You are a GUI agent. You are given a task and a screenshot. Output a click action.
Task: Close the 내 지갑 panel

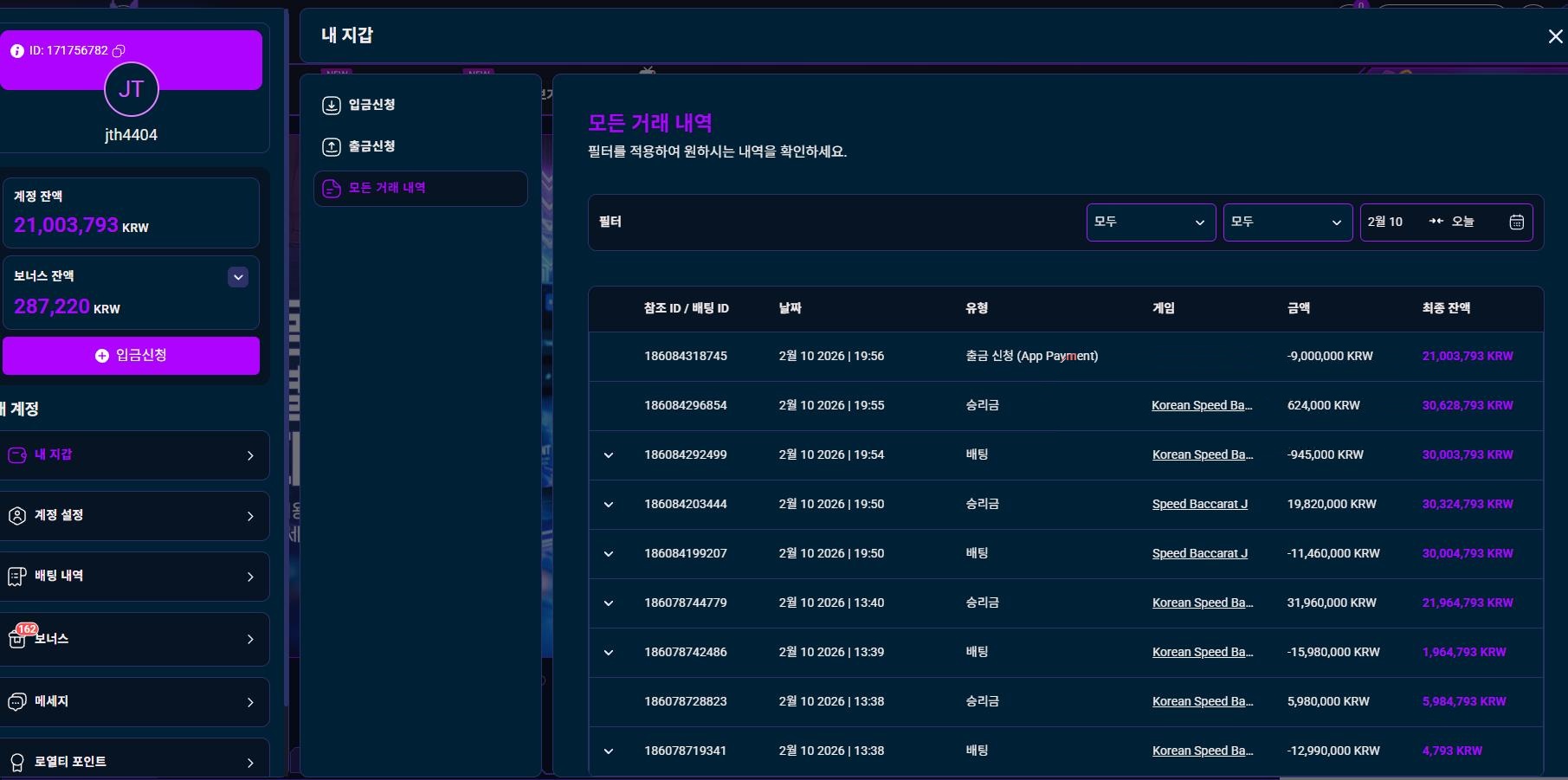(1555, 36)
